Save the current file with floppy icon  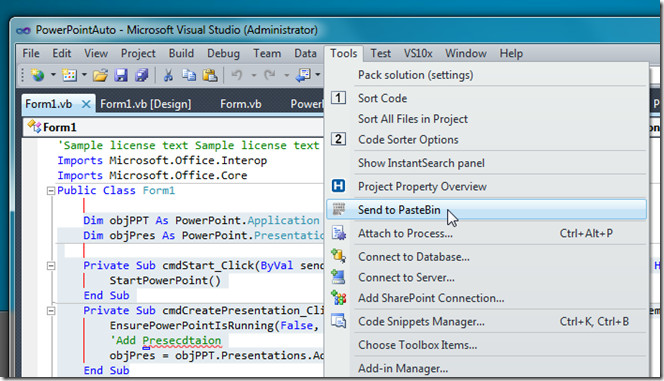coord(121,75)
